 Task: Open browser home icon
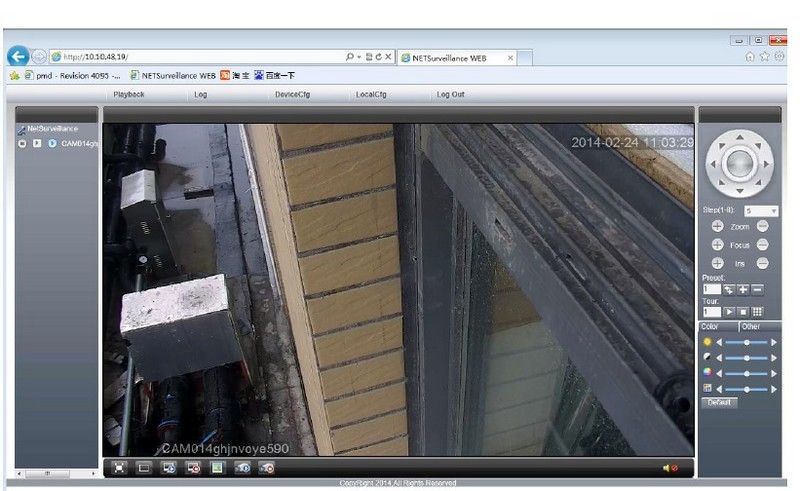[749, 57]
